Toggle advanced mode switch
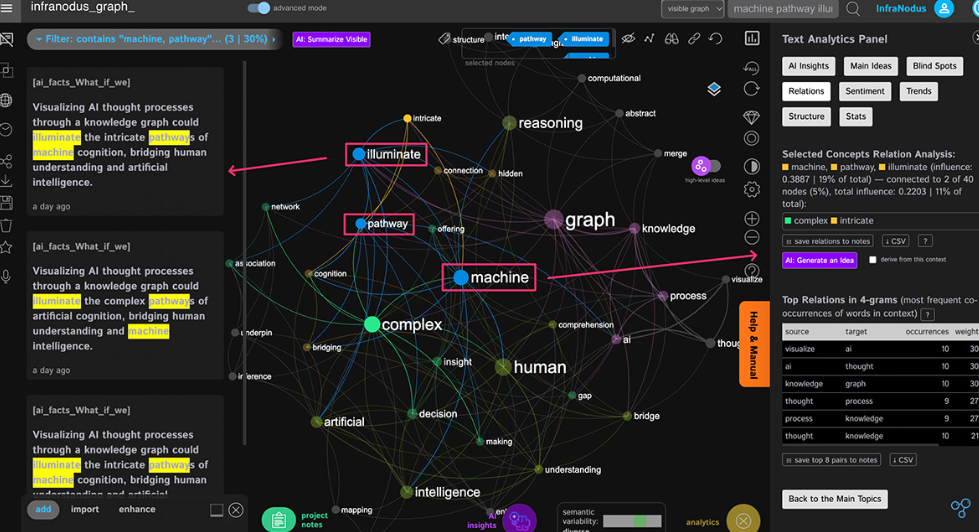The width and height of the screenshot is (979, 532). (258, 8)
